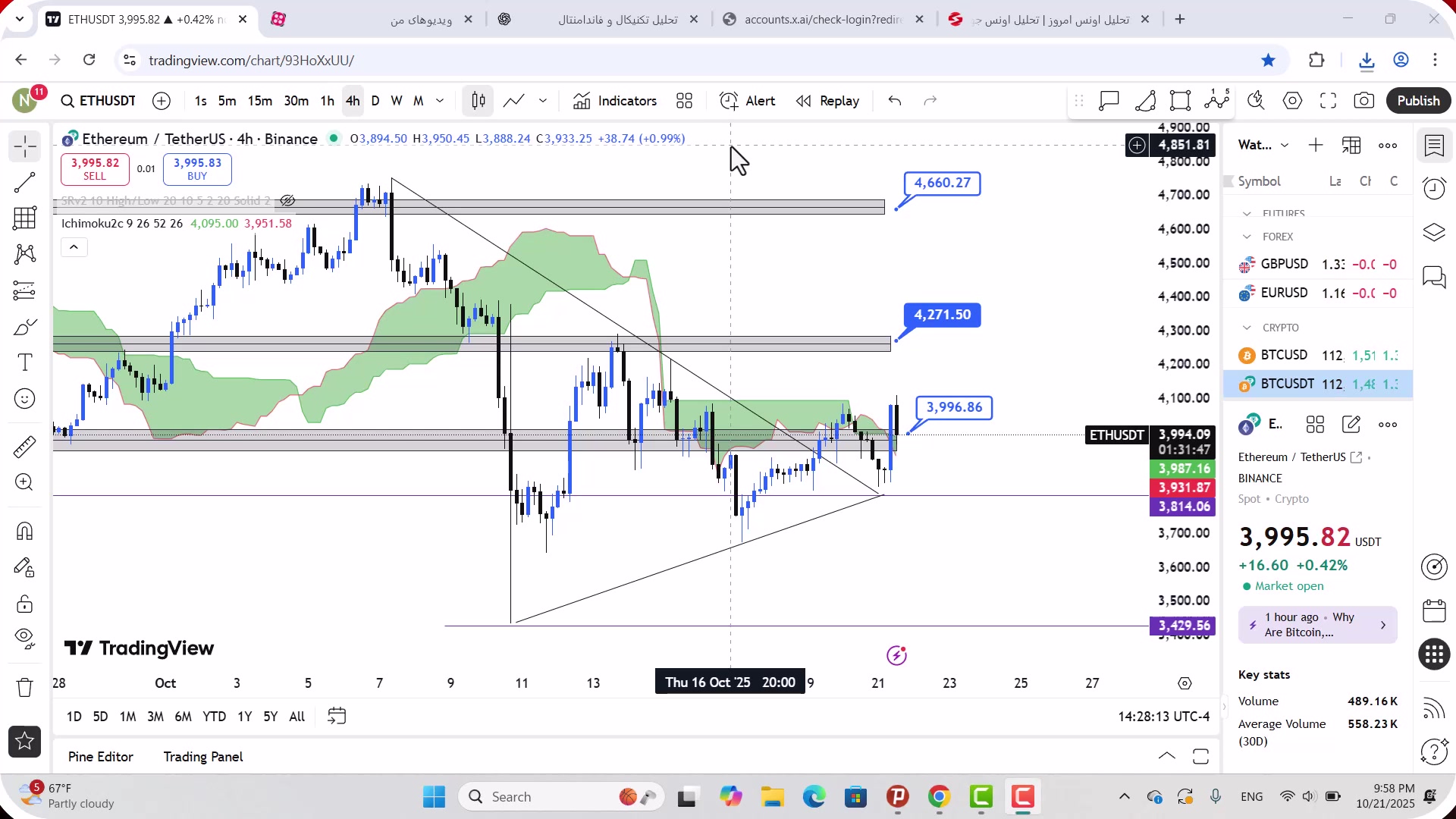The image size is (1456, 819).
Task: Open the timeframe dropdown arrow
Action: pyautogui.click(x=440, y=101)
